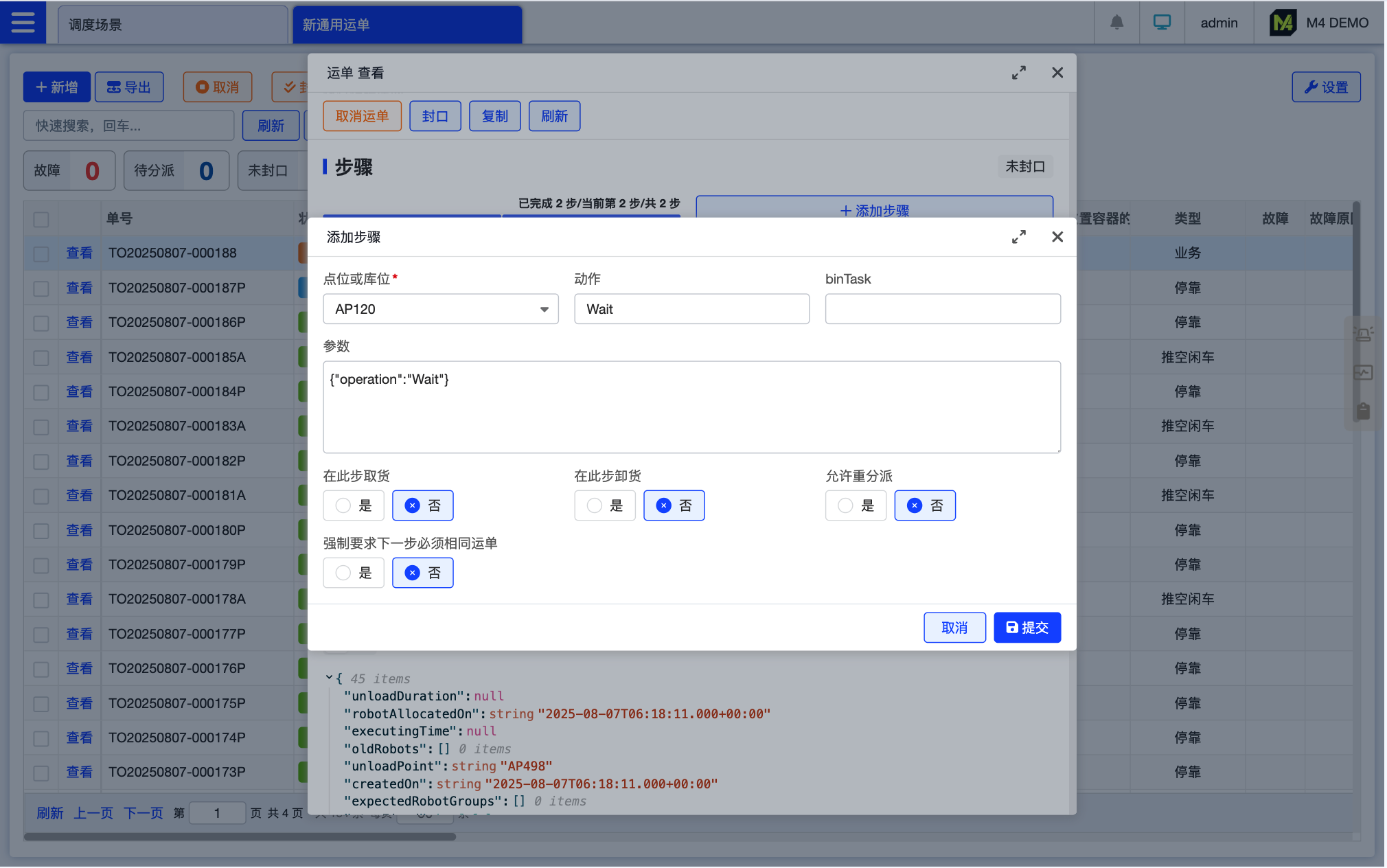Collapse the 45 items JSON tree
Viewport: 1387px width, 868px height.
(330, 678)
